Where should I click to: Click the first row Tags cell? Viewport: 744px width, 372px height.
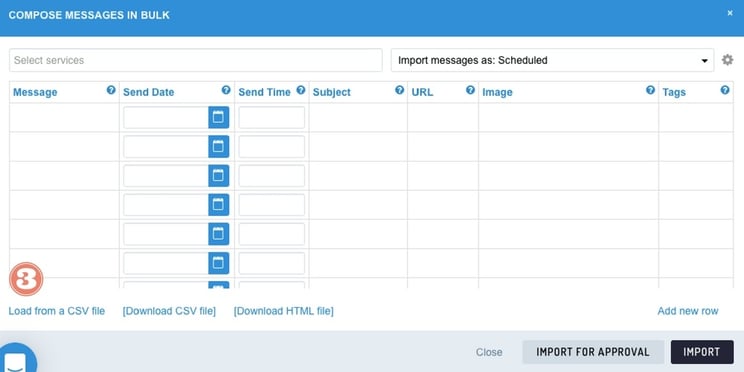point(696,117)
